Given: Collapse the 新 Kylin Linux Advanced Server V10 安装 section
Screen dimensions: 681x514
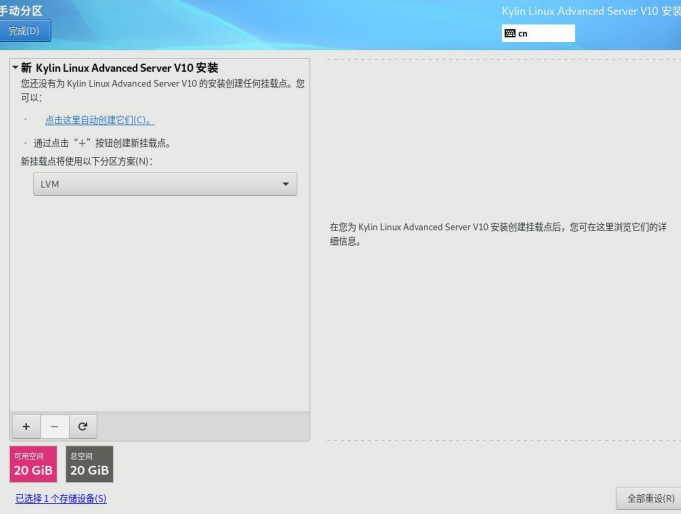Looking at the screenshot, I should [15, 67].
